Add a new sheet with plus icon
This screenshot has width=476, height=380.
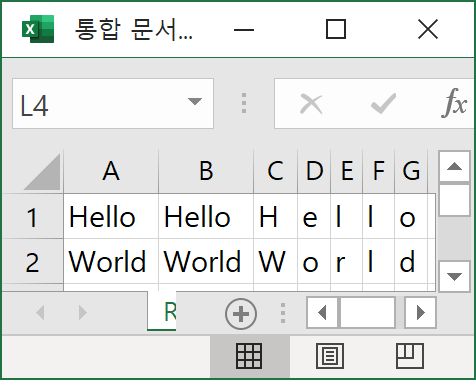[x=241, y=314]
